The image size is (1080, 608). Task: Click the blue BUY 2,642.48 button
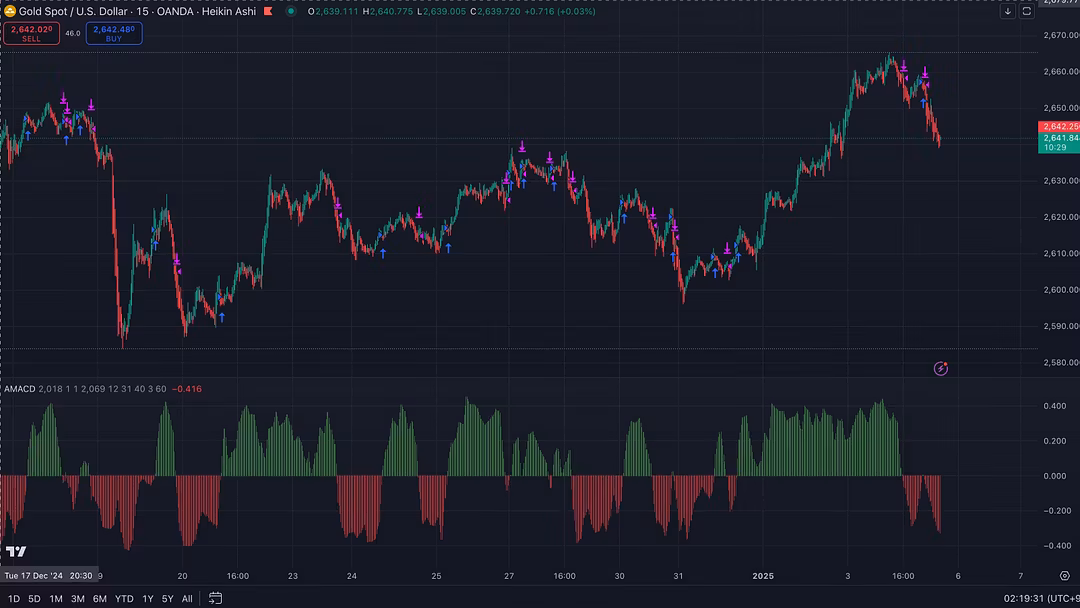coord(114,33)
